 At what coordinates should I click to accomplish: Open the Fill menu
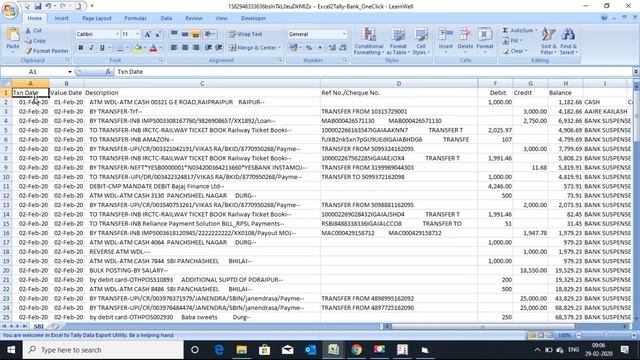[x=512, y=41]
